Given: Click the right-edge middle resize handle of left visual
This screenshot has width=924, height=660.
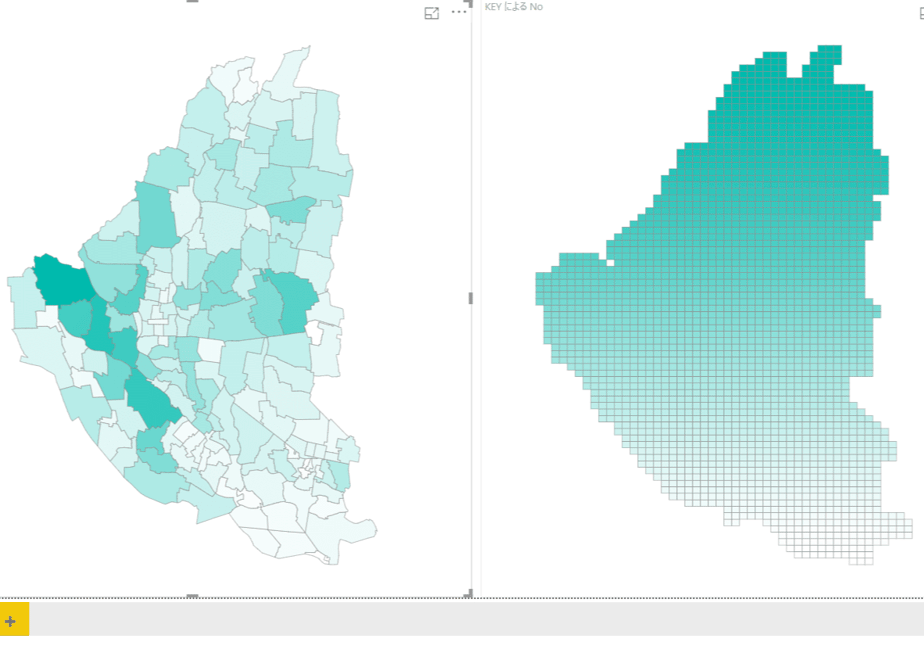Looking at the screenshot, I should 470,299.
